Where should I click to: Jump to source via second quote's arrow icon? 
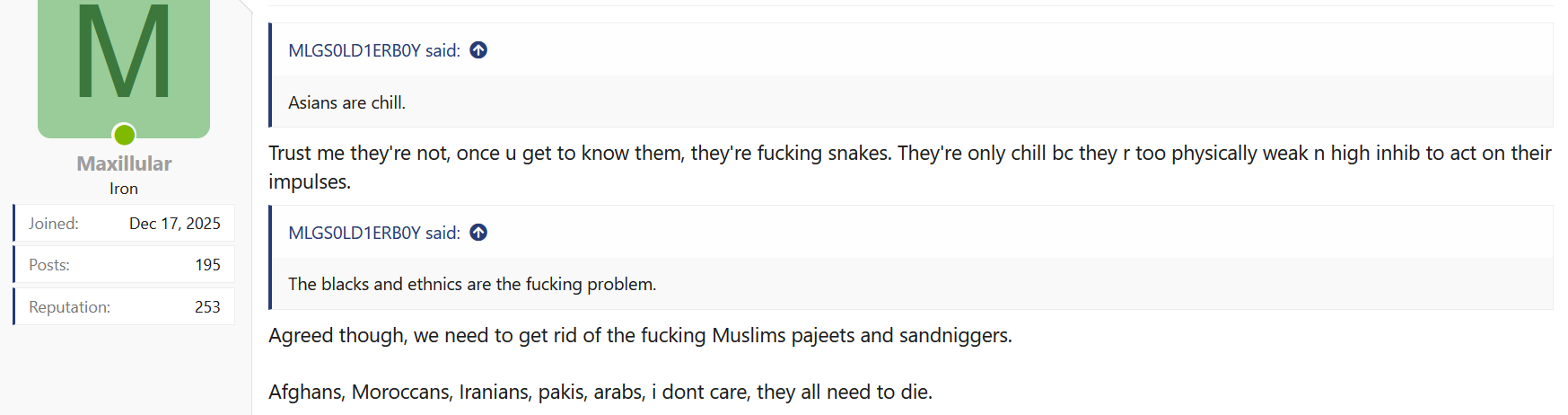478,233
